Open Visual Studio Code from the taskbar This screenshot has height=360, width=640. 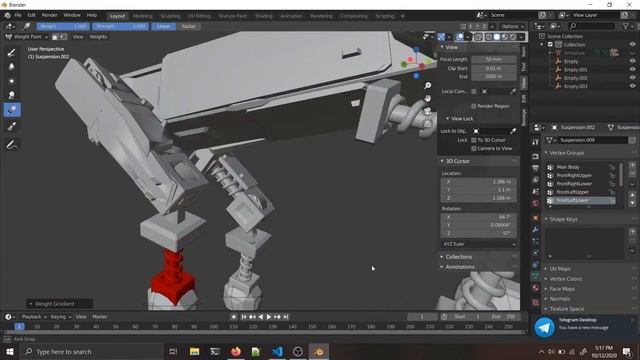tap(277, 351)
